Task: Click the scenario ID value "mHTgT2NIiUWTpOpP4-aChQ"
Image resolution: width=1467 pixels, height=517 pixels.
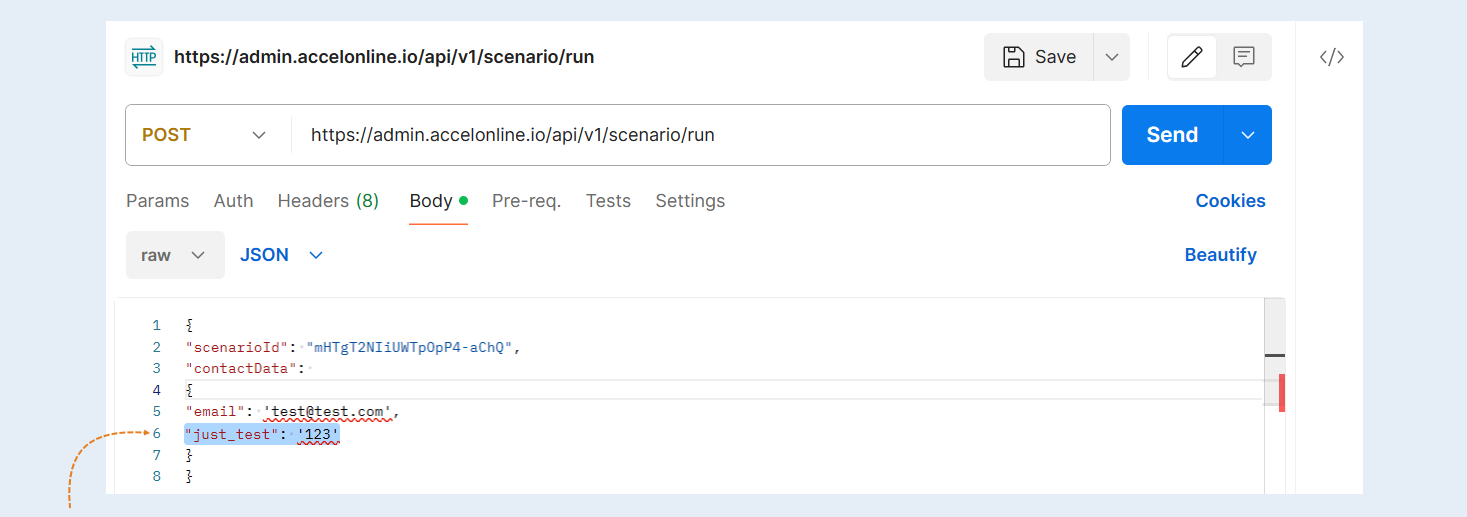Action: tap(410, 347)
